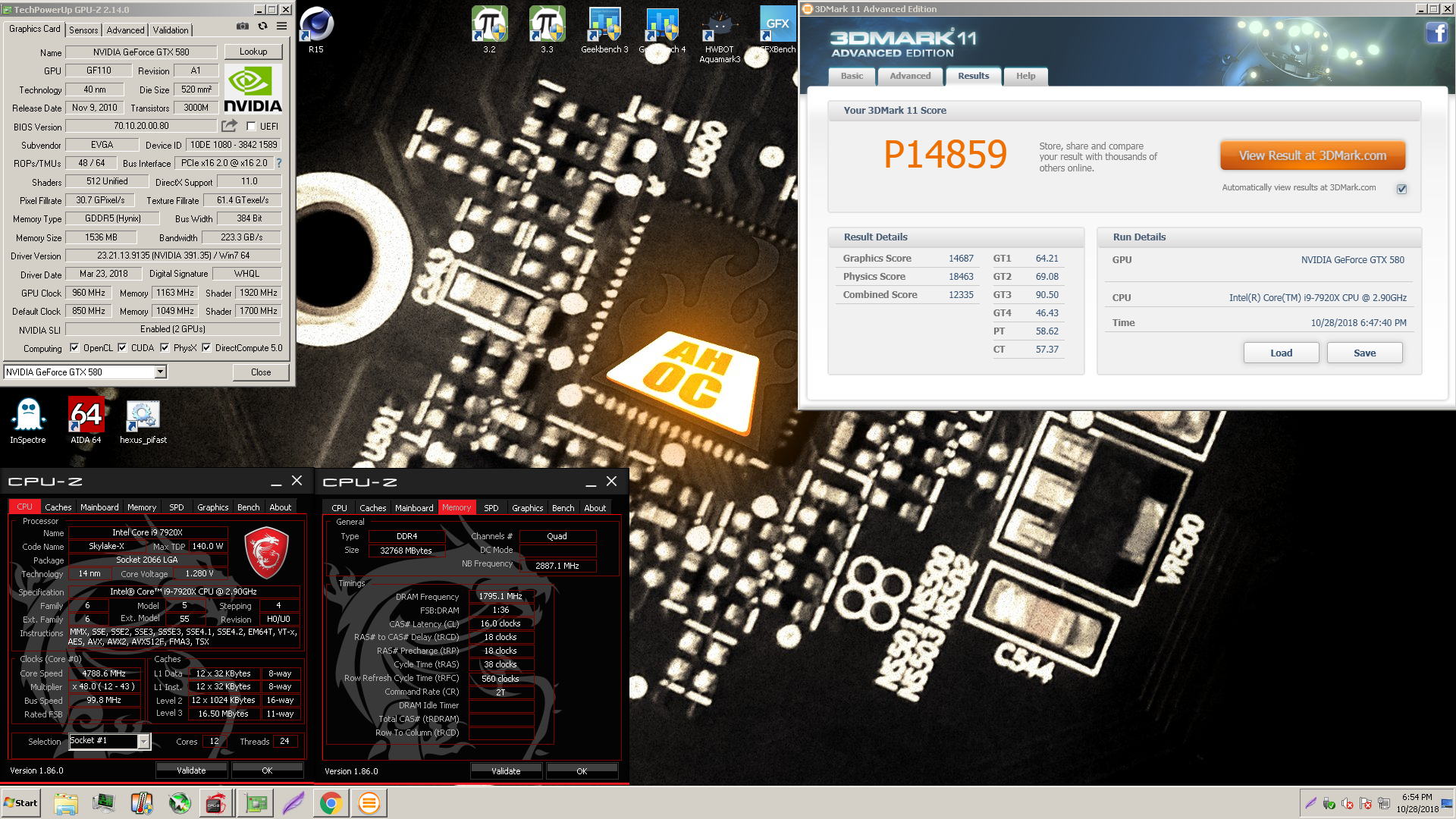Click the Graphics Score value 14687
The width and height of the screenshot is (1456, 819).
(x=961, y=259)
